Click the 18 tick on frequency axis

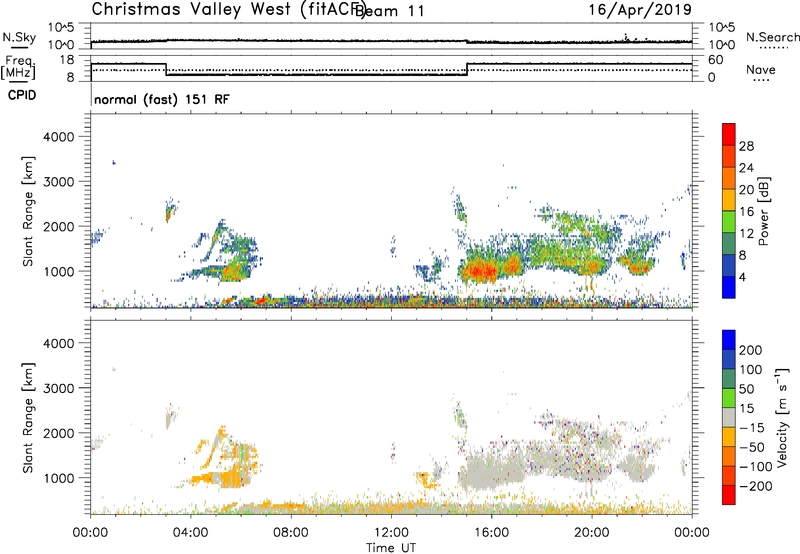point(67,60)
